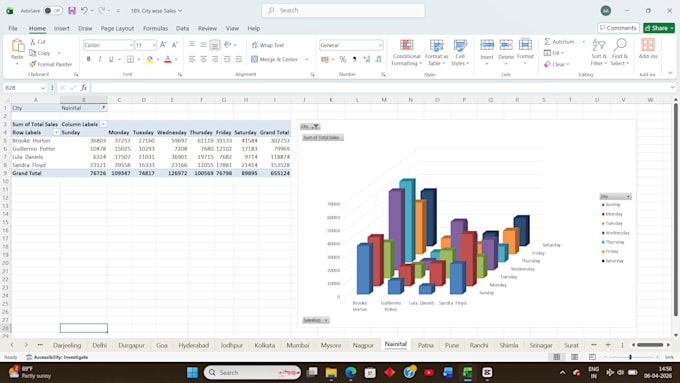Open the Nainital city filter dropdown
Image resolution: width=680 pixels, height=383 pixels.
[x=103, y=108]
